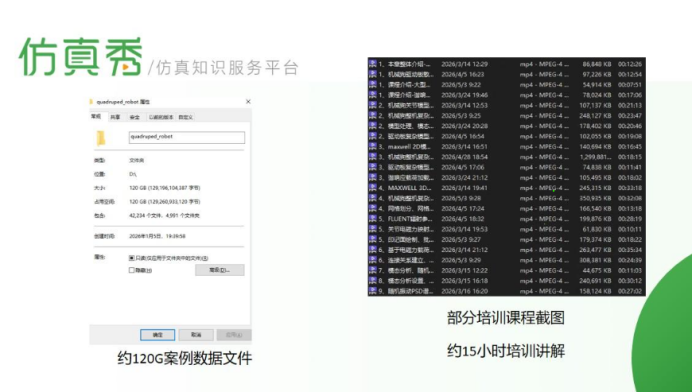This screenshot has height=392, width=692.
Task: Click the 105,495 KB size cell
Action: point(595,177)
